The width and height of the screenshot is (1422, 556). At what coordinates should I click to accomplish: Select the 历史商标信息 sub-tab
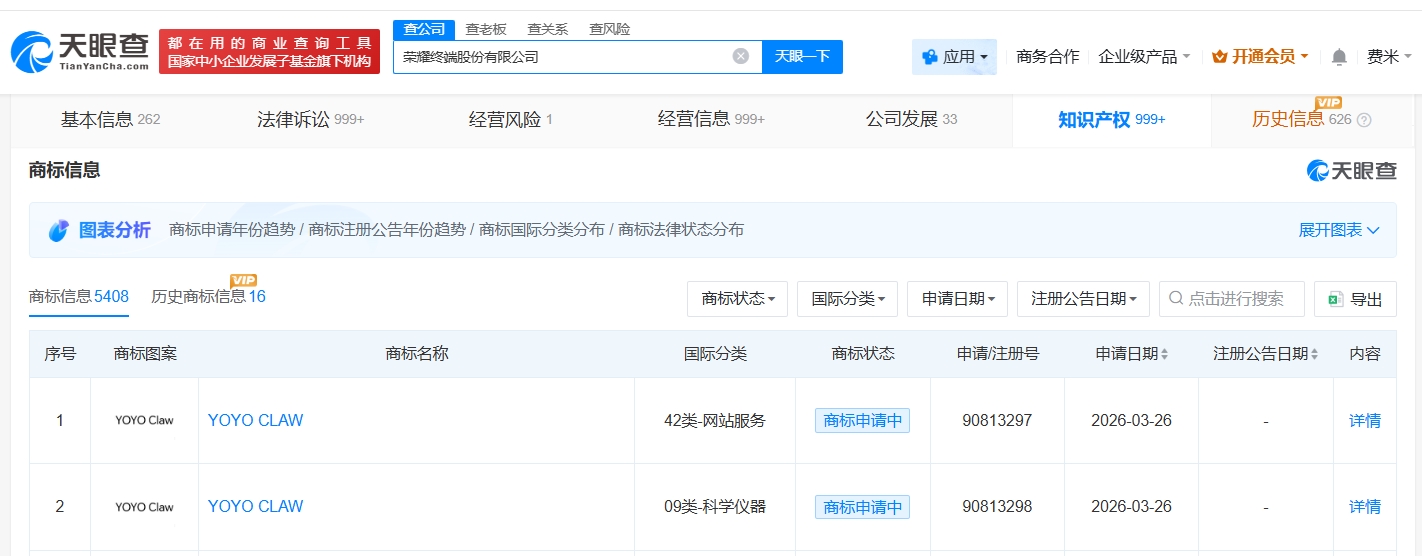(208, 297)
